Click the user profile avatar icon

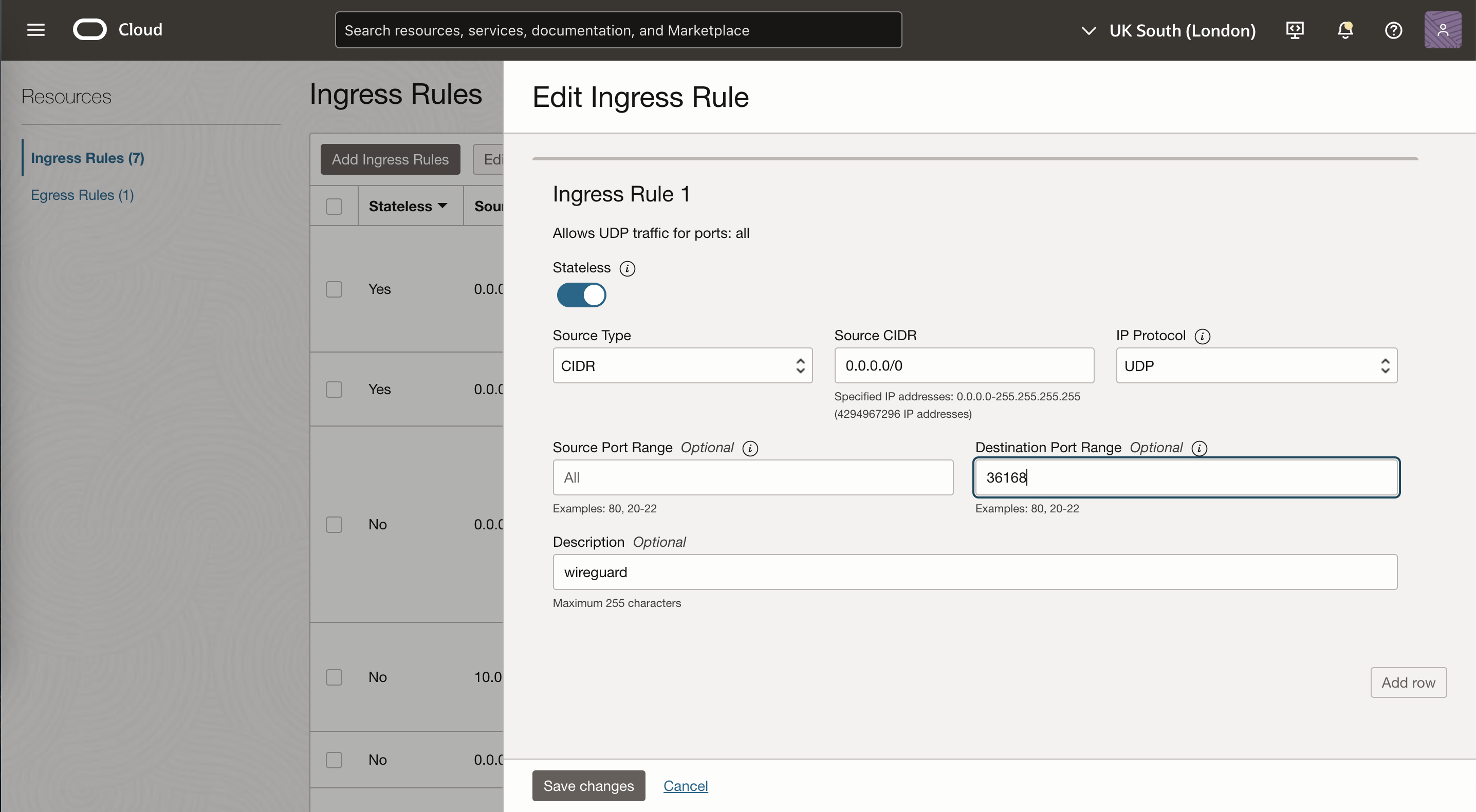[1440, 30]
